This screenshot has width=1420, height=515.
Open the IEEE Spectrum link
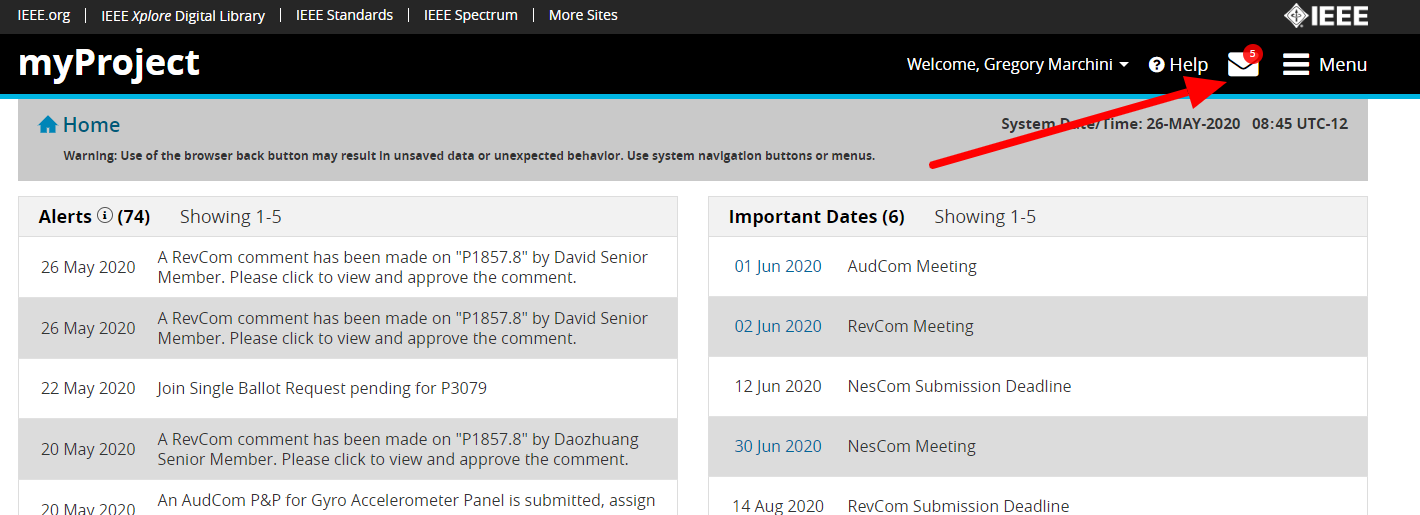coord(471,15)
